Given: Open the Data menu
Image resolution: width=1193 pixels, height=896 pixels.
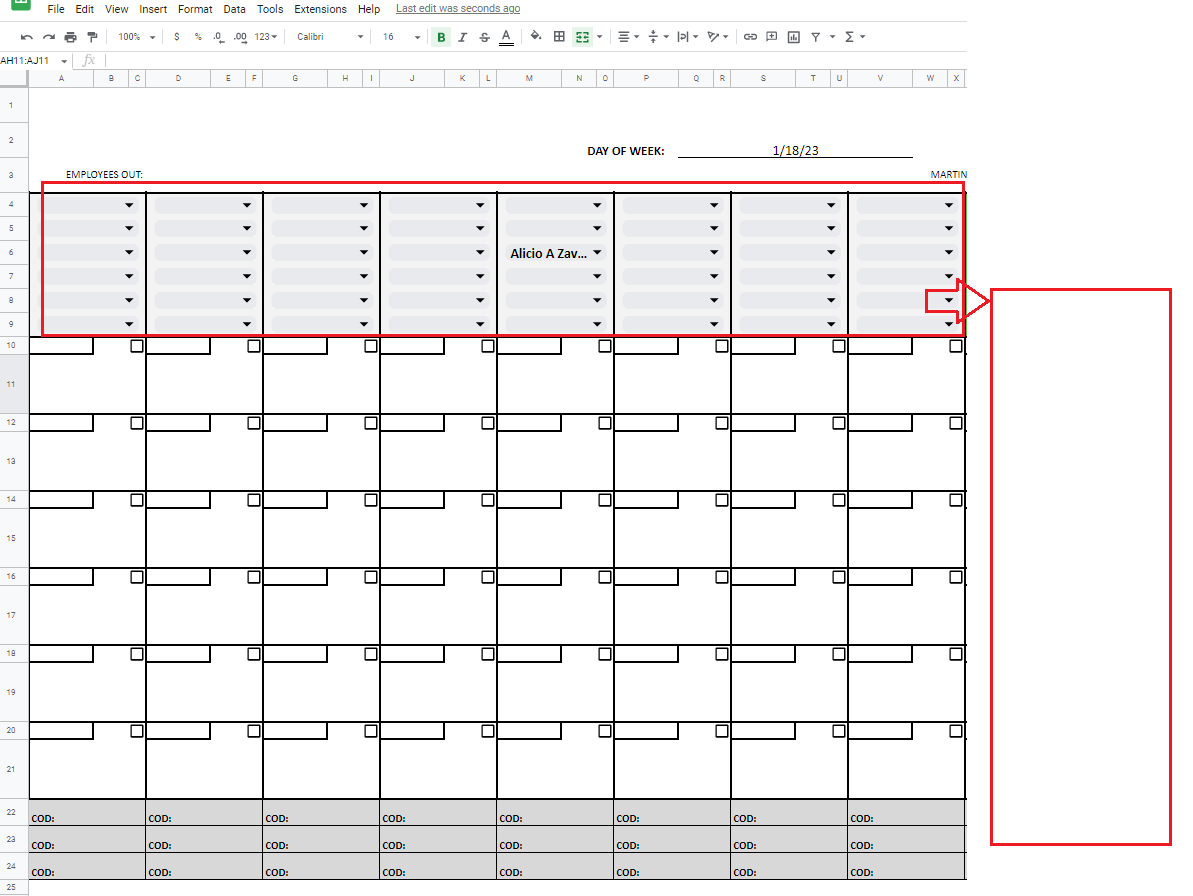Looking at the screenshot, I should (234, 9).
